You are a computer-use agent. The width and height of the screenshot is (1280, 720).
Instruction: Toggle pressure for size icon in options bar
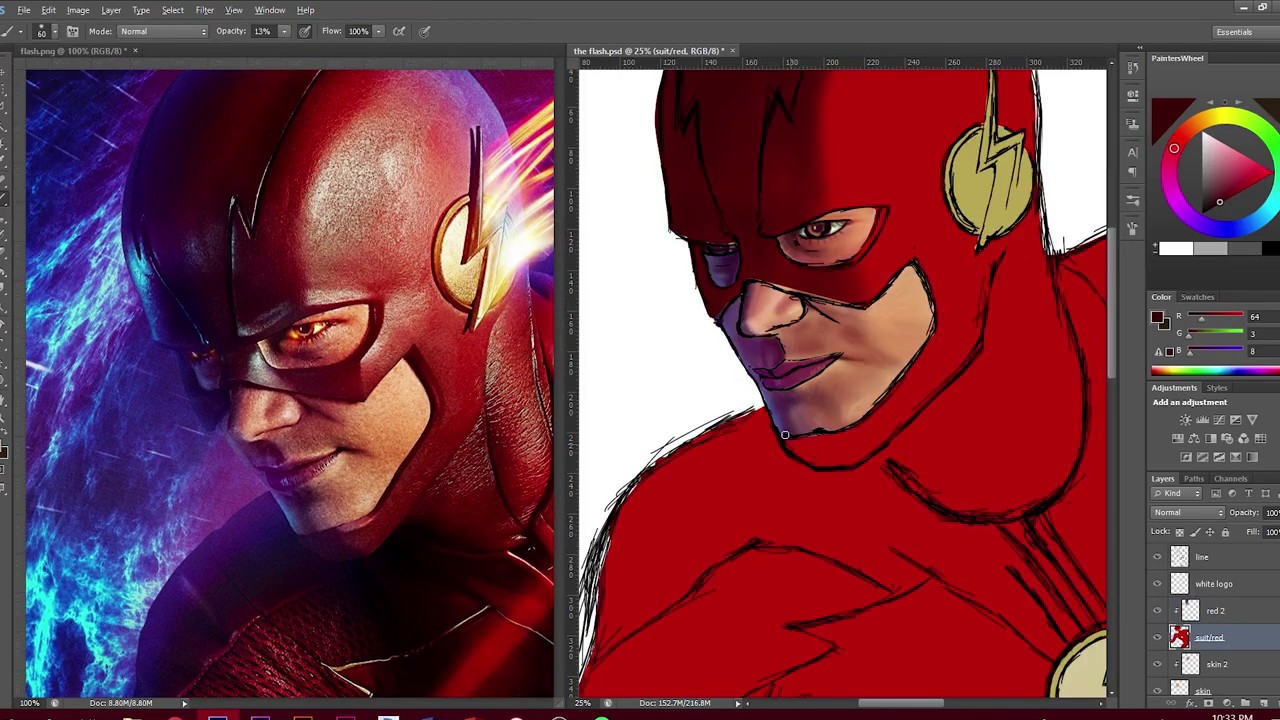pyautogui.click(x=424, y=31)
